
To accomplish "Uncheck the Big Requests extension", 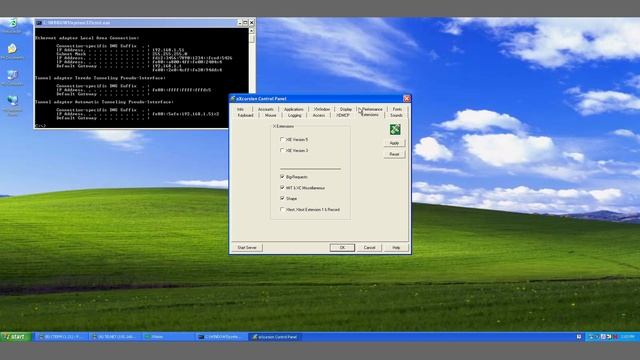I will coord(282,177).
